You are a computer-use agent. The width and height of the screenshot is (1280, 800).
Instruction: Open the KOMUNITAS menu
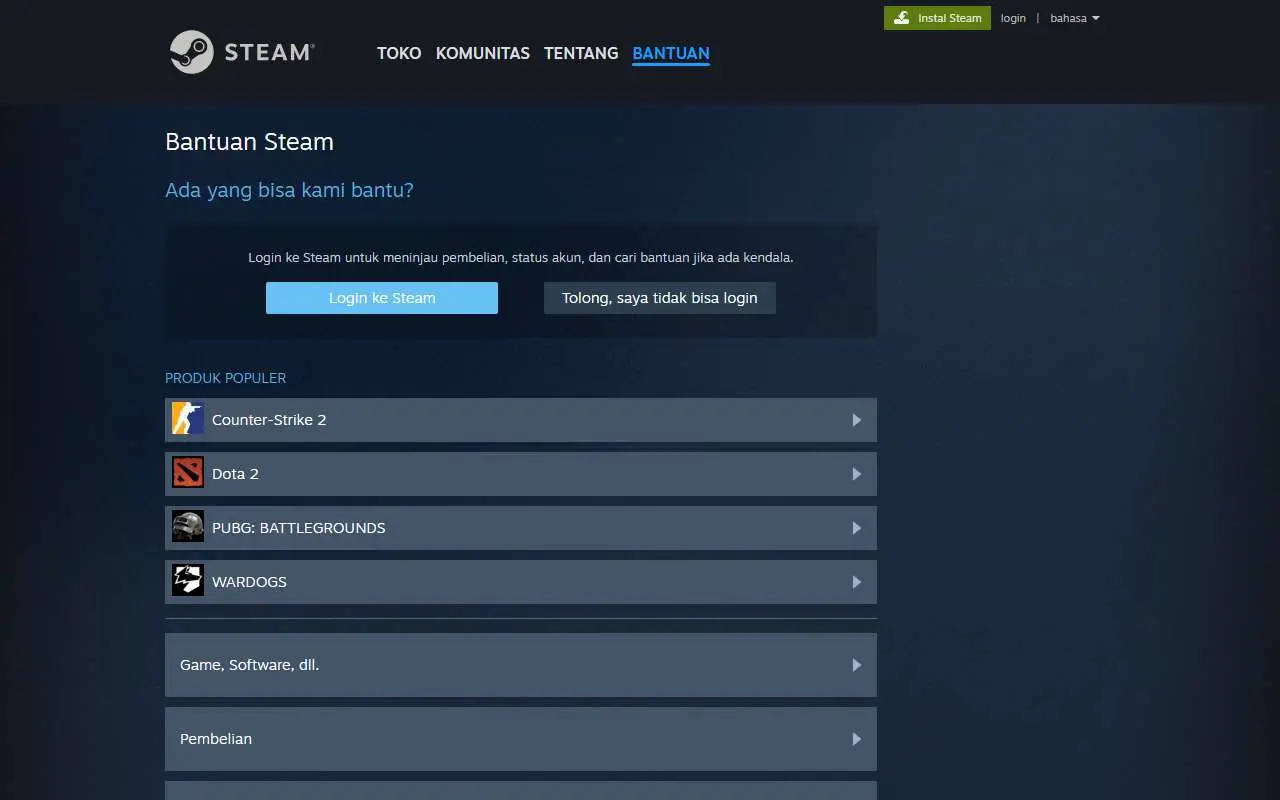(x=483, y=53)
